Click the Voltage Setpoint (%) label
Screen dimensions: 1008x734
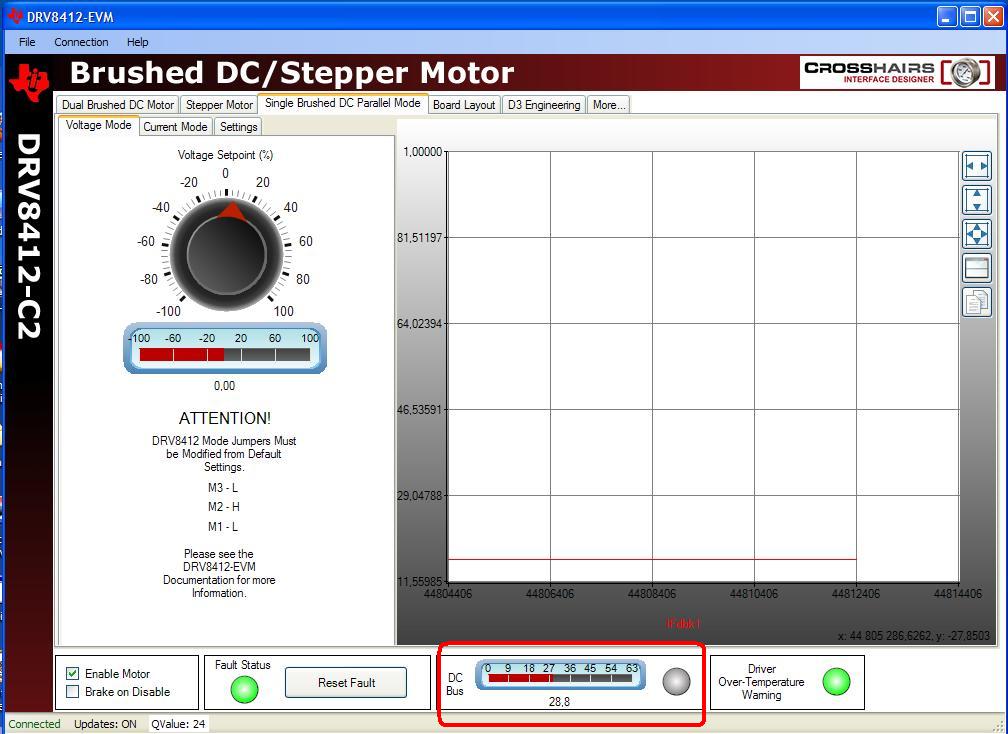tap(225, 155)
